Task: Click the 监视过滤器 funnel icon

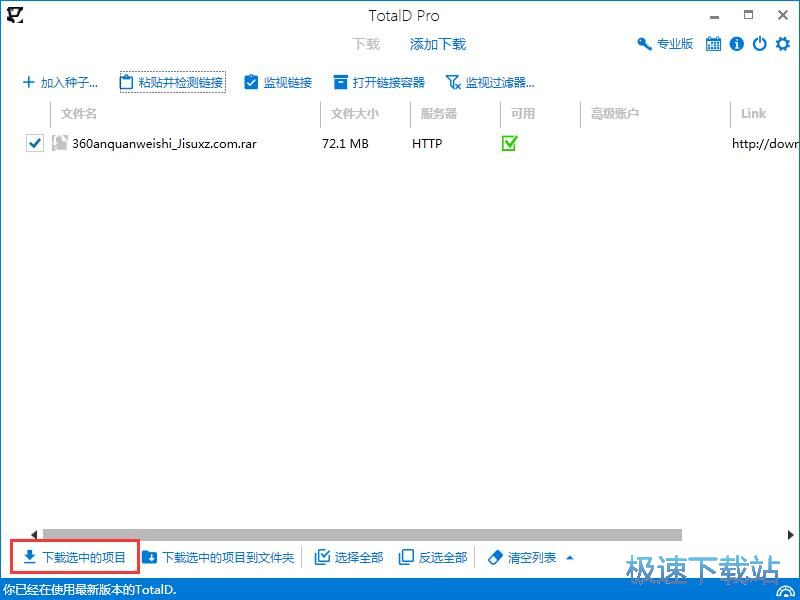Action: click(453, 82)
